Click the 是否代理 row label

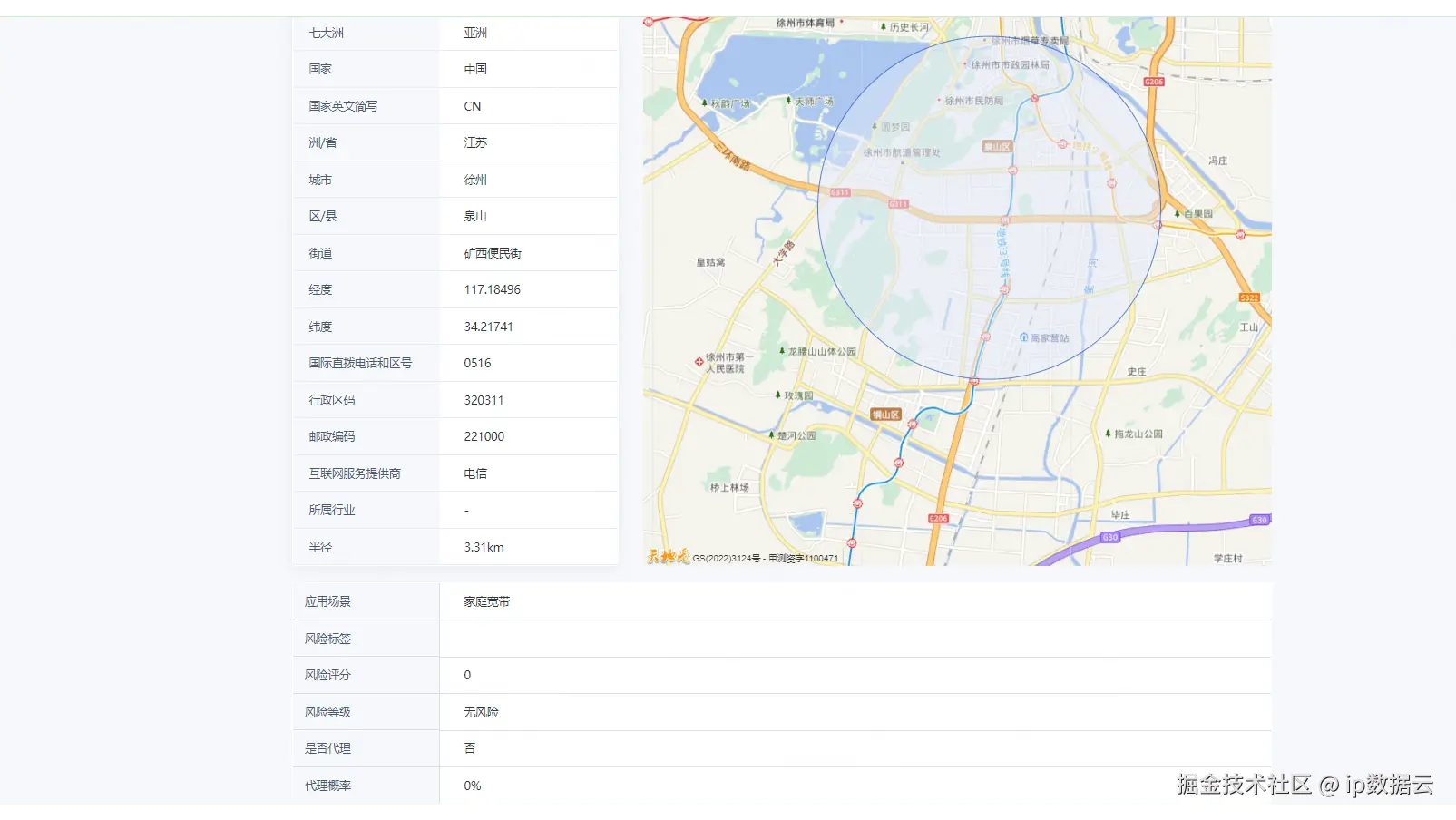click(327, 748)
